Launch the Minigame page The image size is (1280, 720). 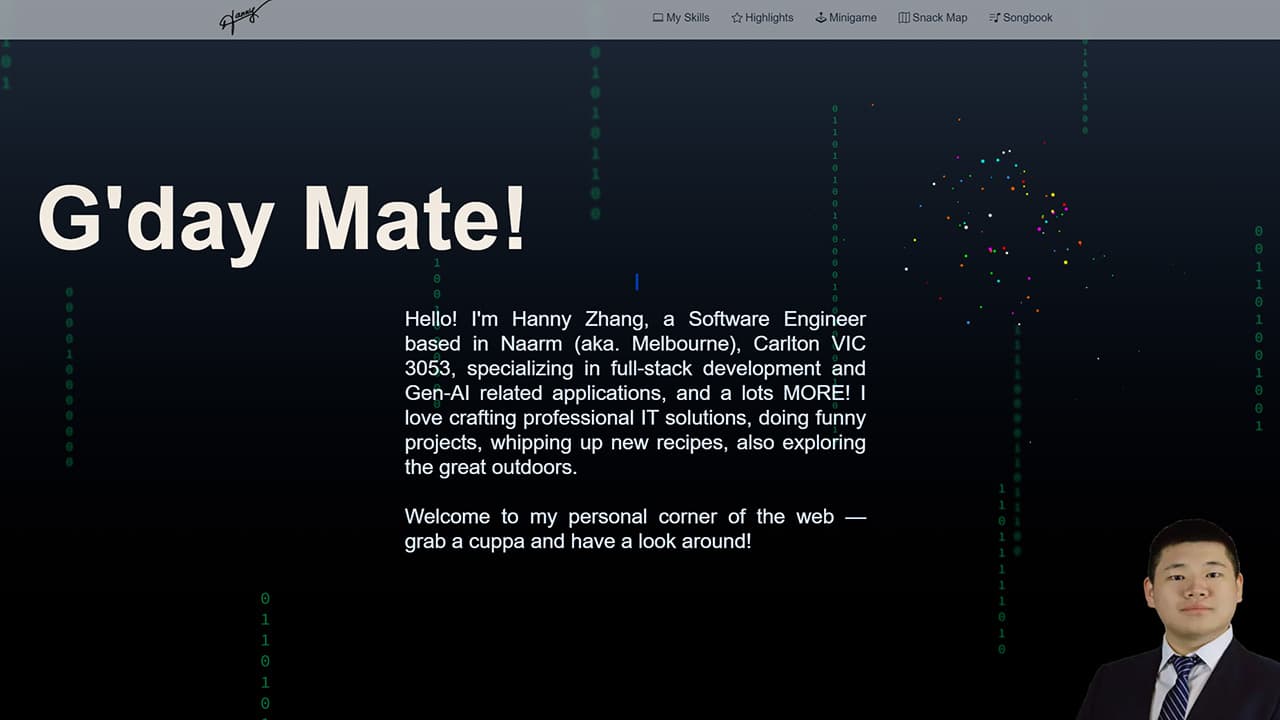(x=852, y=18)
